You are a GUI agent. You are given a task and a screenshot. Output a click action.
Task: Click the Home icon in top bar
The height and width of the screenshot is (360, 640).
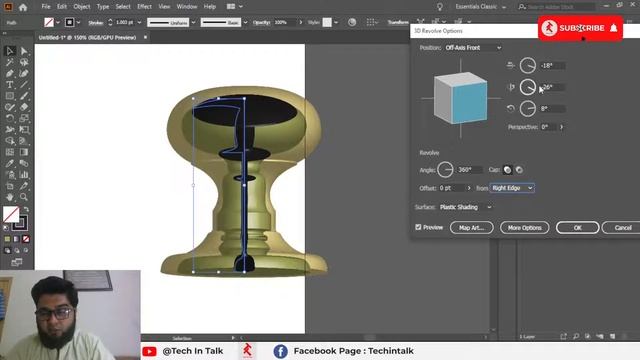23,7
